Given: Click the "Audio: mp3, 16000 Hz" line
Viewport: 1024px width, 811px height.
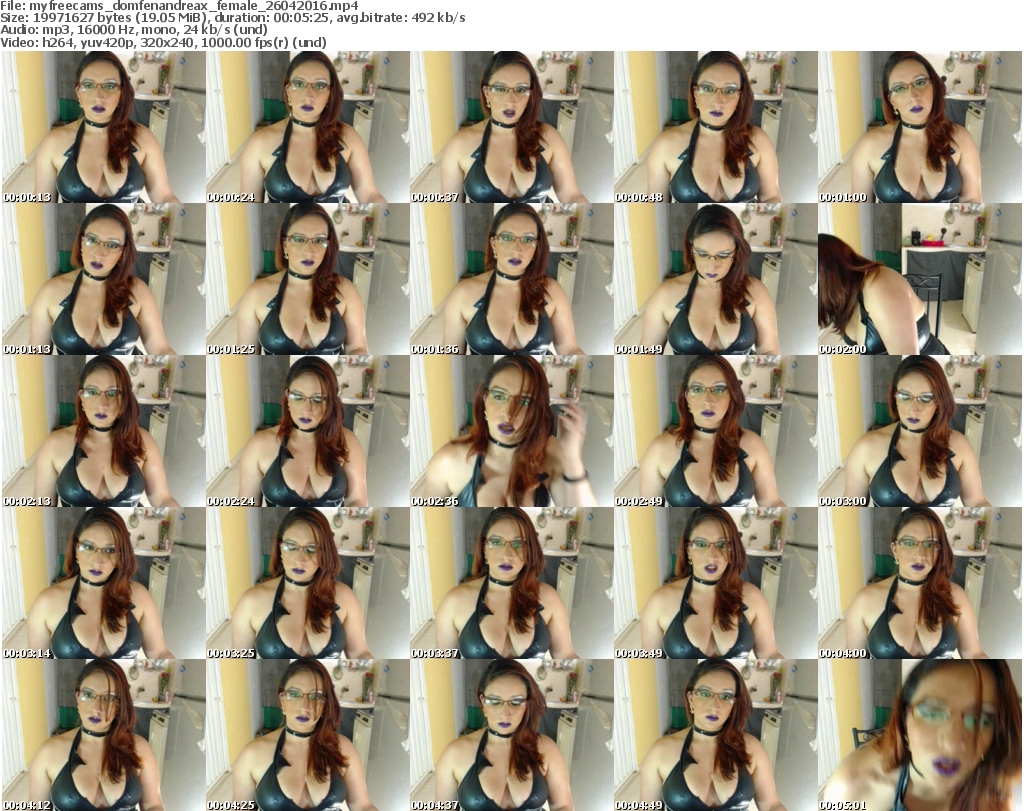Looking at the screenshot, I should pyautogui.click(x=134, y=30).
